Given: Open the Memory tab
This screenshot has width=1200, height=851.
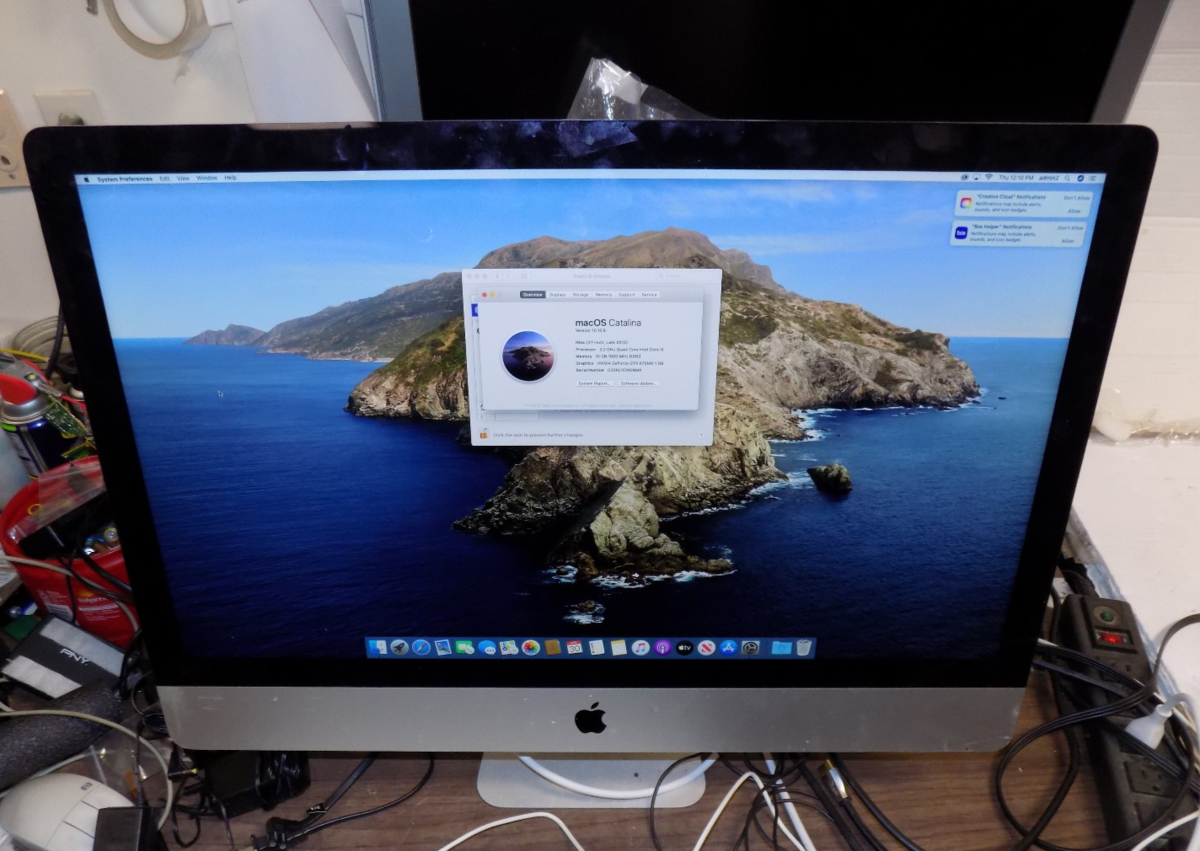Looking at the screenshot, I should pos(603,295).
